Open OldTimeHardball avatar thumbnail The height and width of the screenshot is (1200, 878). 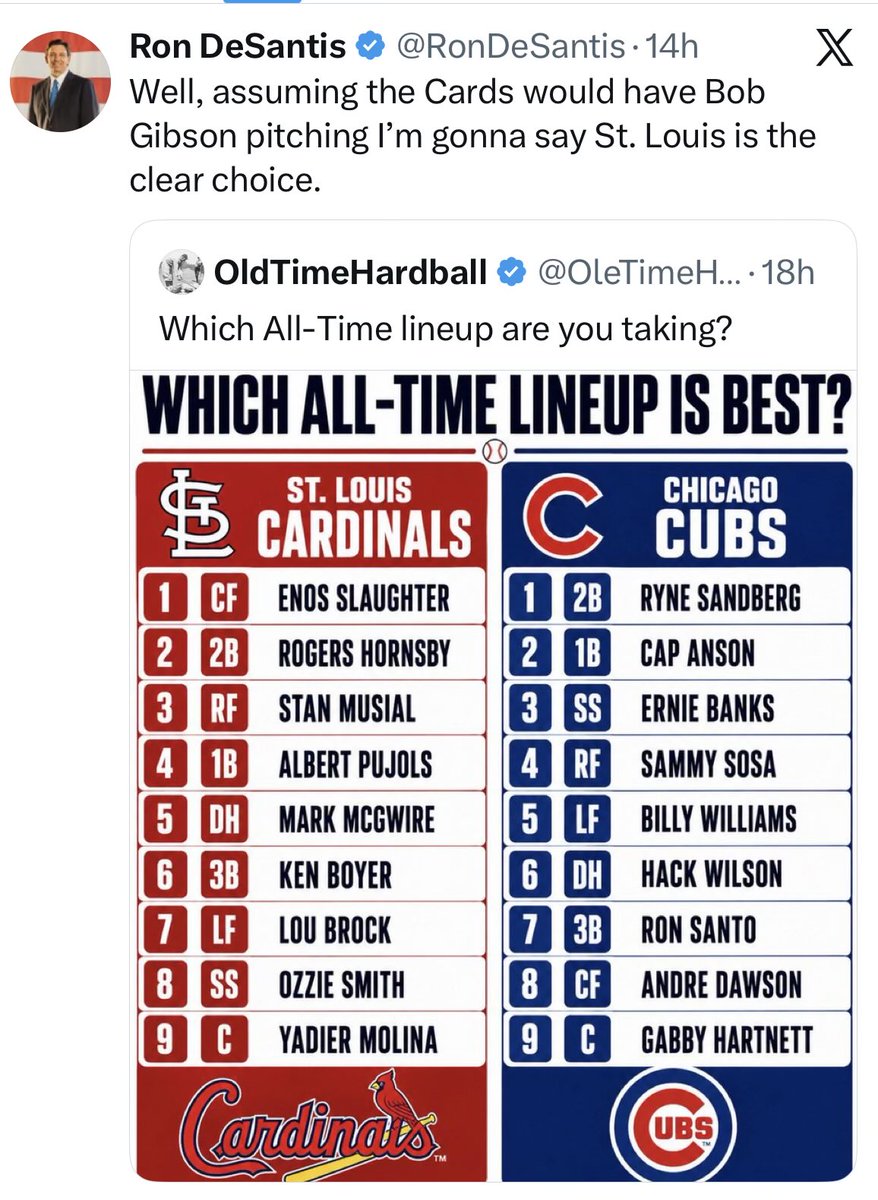pos(181,272)
